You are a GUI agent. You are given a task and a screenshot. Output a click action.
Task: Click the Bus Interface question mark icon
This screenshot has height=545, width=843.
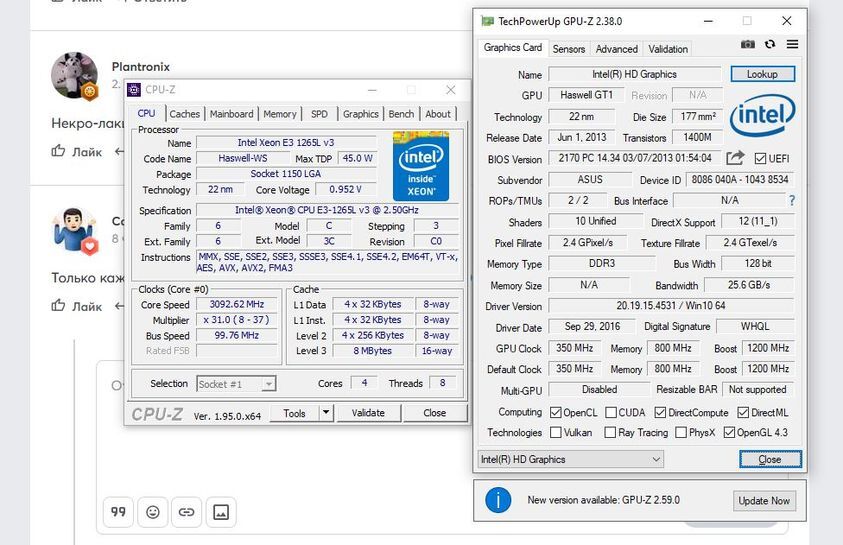(x=792, y=201)
